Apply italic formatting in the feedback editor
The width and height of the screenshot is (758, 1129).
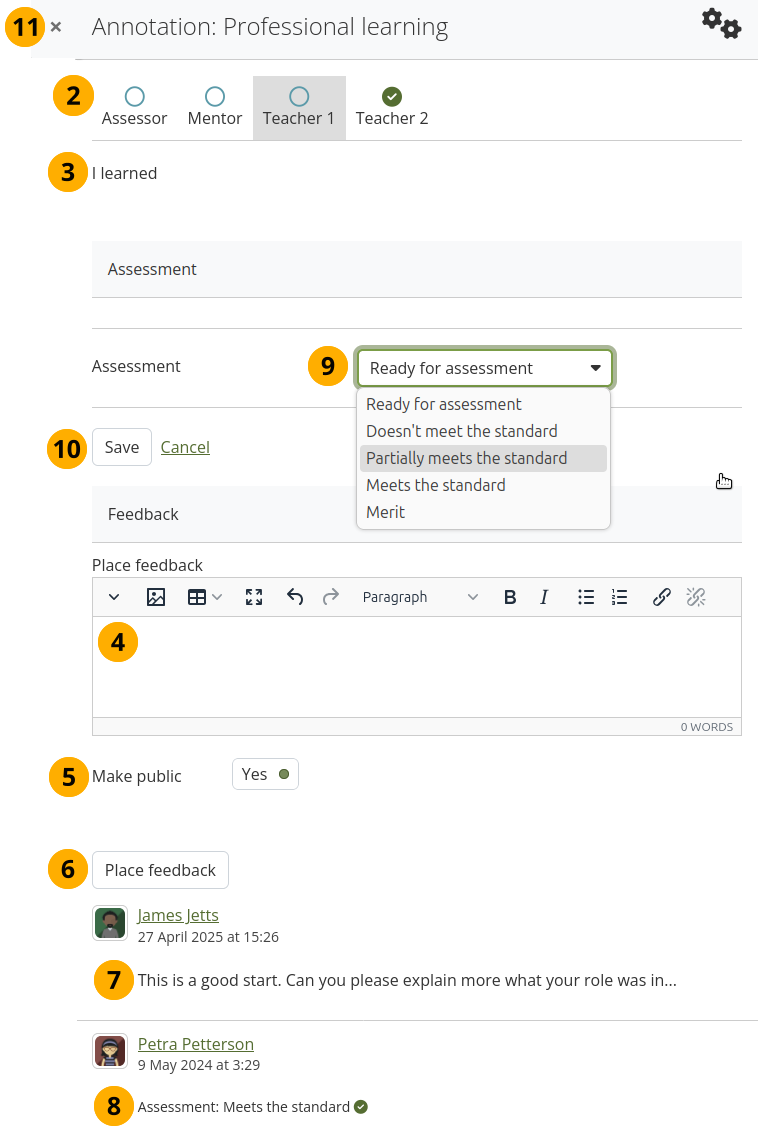544,597
